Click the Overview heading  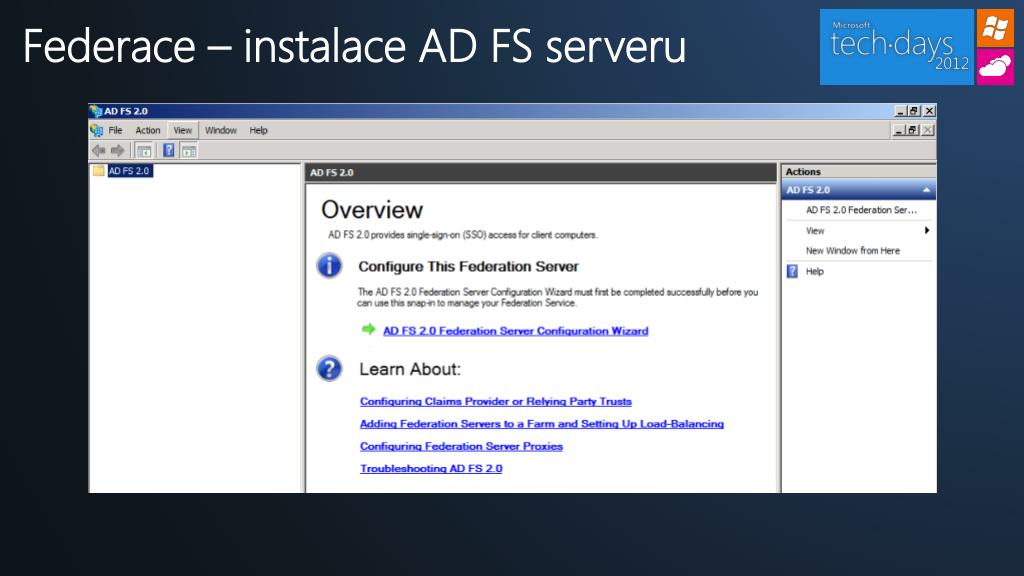pyautogui.click(x=372, y=210)
